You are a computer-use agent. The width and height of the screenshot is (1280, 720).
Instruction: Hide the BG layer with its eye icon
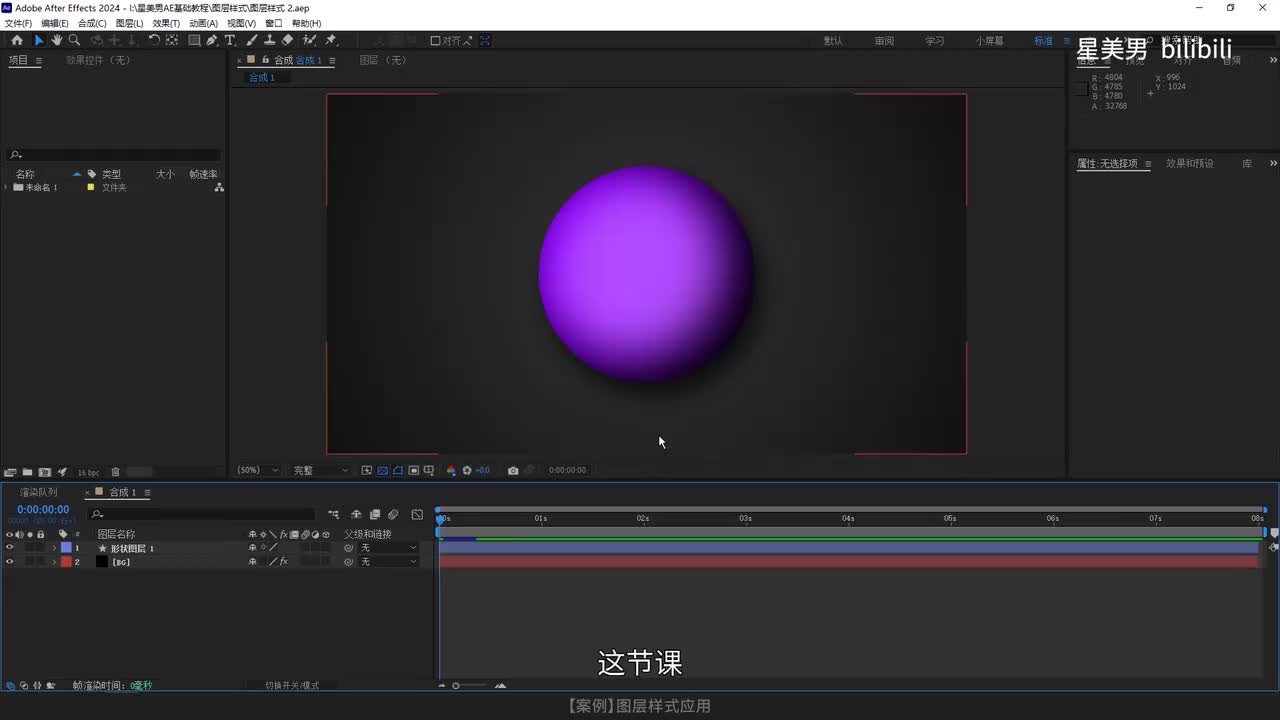(10, 562)
